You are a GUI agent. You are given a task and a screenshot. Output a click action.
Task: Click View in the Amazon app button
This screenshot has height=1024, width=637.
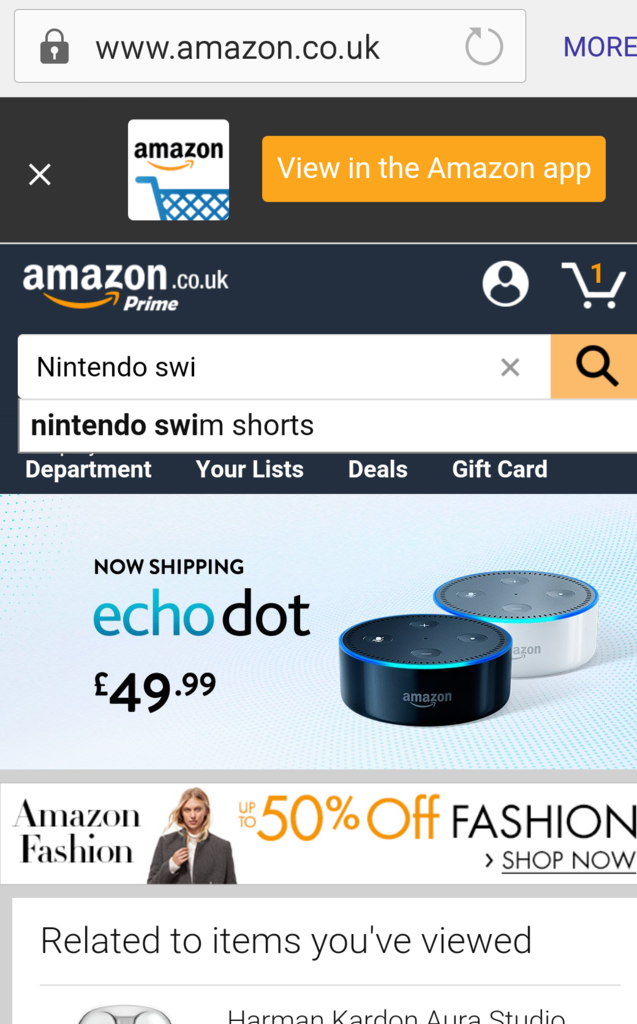point(434,169)
